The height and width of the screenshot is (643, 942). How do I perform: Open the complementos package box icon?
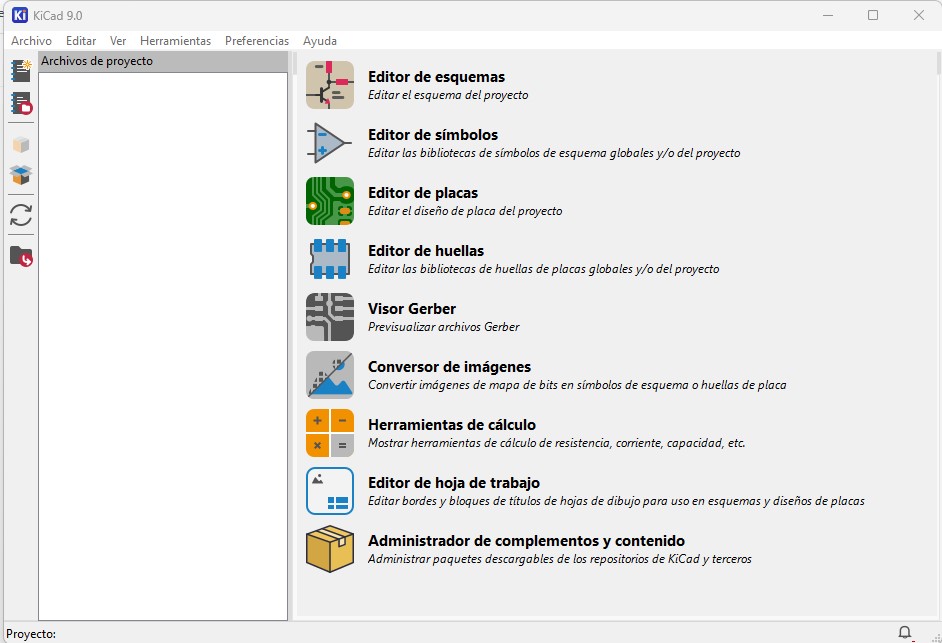click(330, 549)
